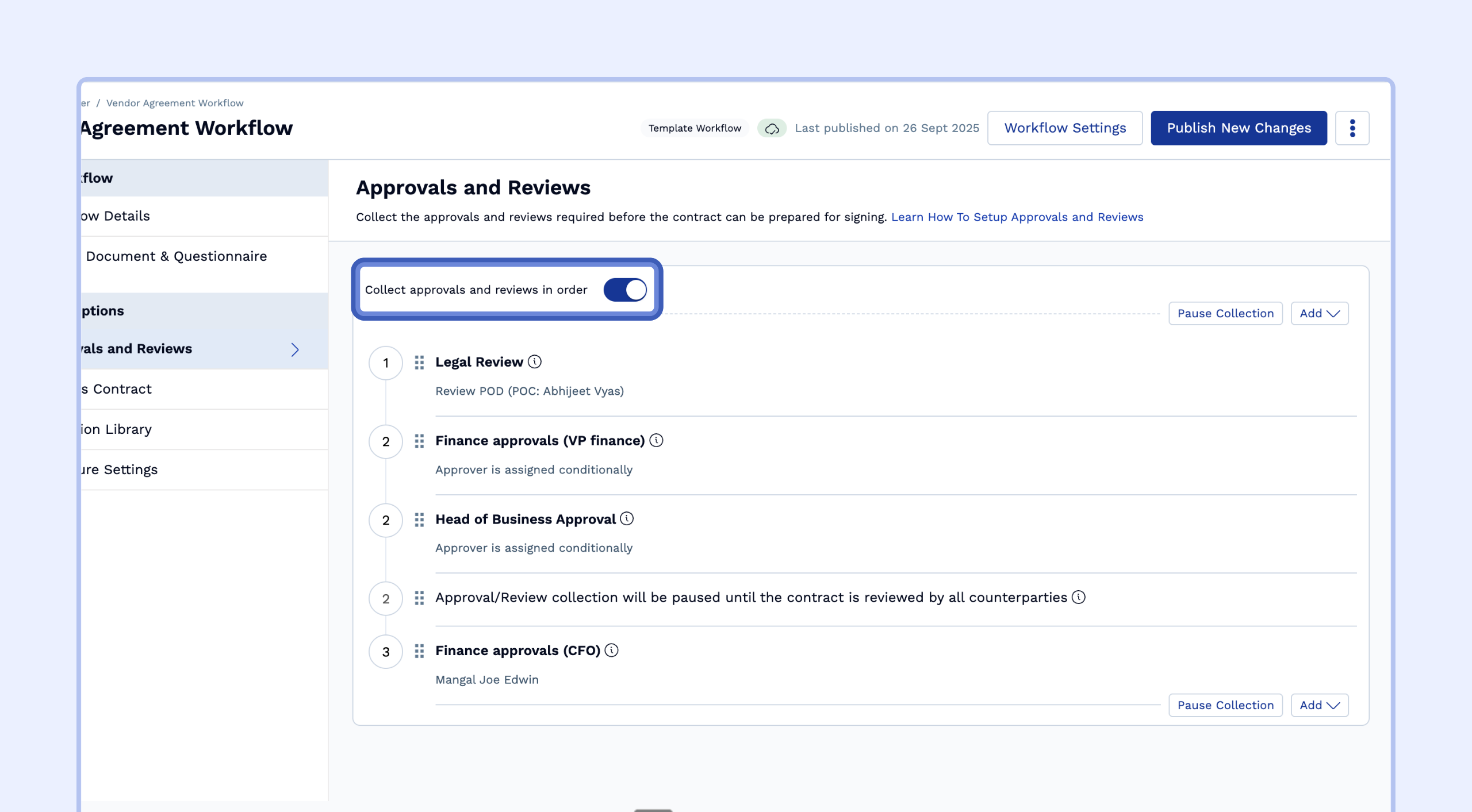This screenshot has height=812, width=1472.
Task: Click info icon next to Legal Review
Action: (x=534, y=361)
